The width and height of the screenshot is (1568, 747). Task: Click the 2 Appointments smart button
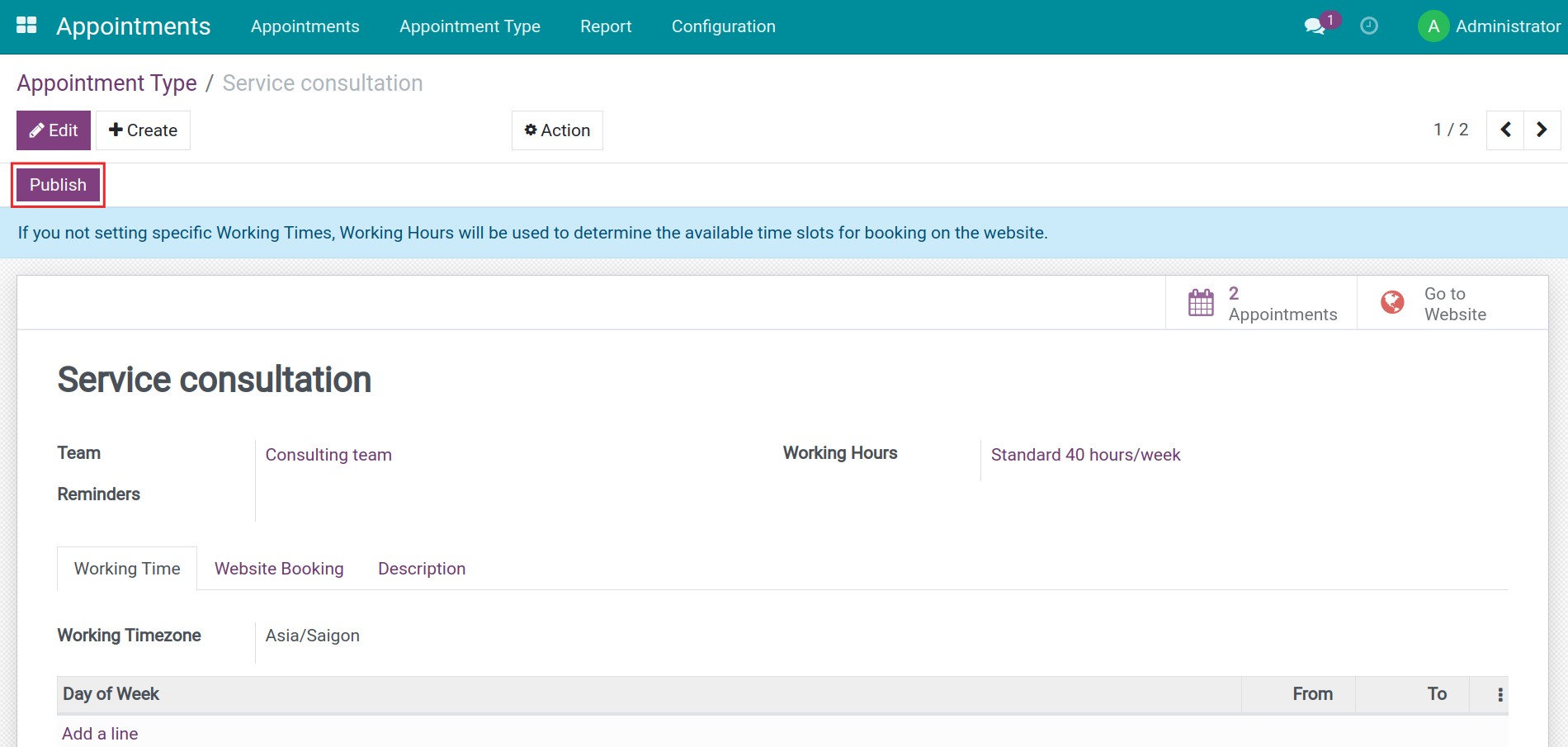pos(1282,303)
